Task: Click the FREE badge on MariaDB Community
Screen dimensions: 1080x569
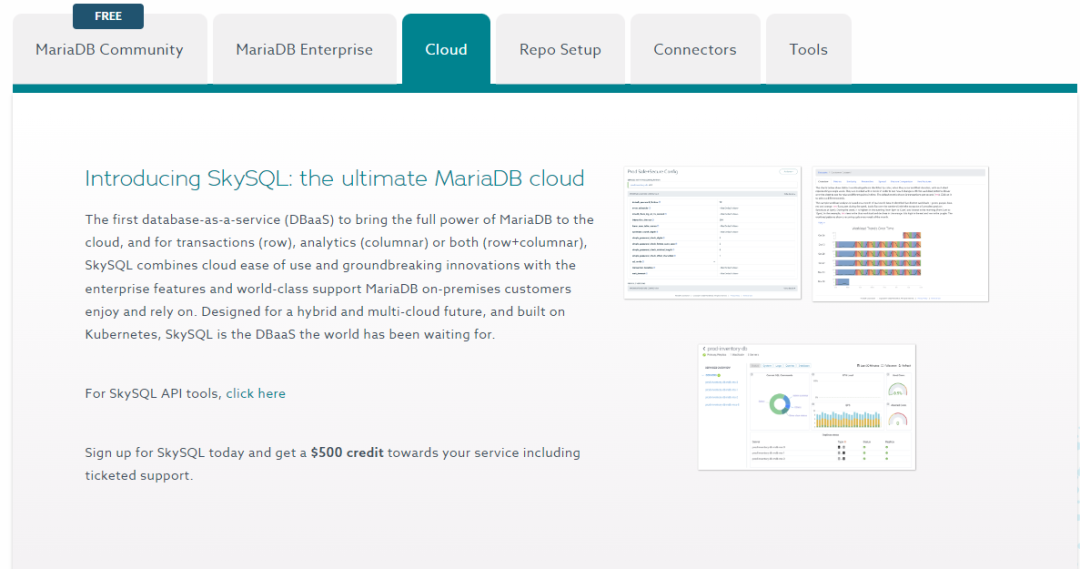Action: (108, 16)
